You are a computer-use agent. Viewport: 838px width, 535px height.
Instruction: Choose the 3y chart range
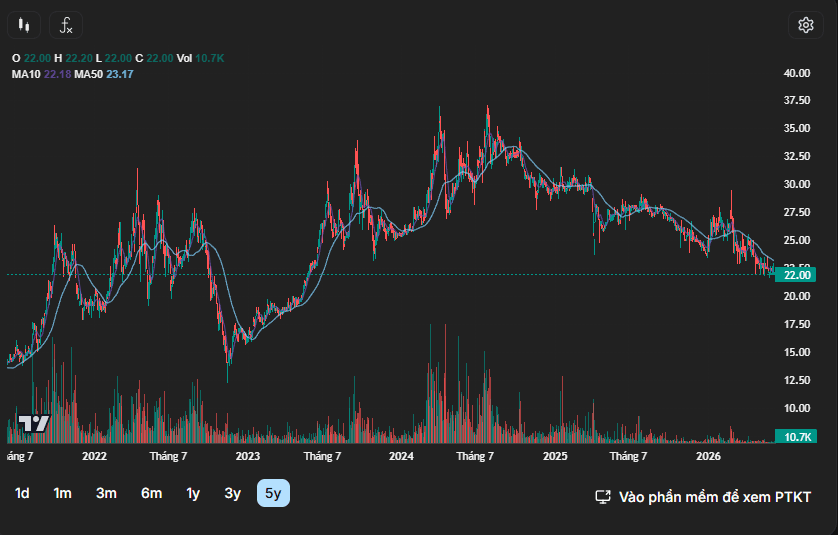(232, 493)
